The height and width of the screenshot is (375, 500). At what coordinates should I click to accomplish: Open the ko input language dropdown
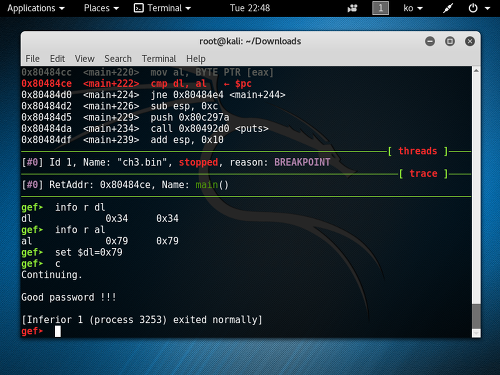(x=413, y=8)
